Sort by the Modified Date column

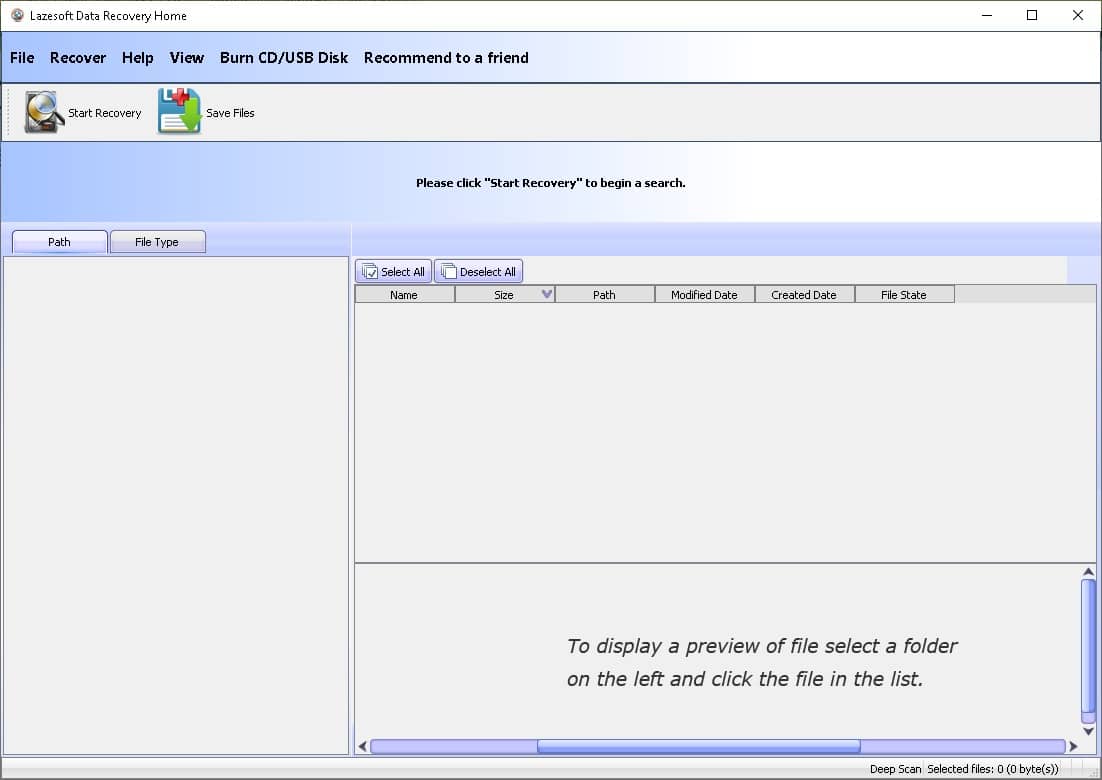tap(704, 294)
